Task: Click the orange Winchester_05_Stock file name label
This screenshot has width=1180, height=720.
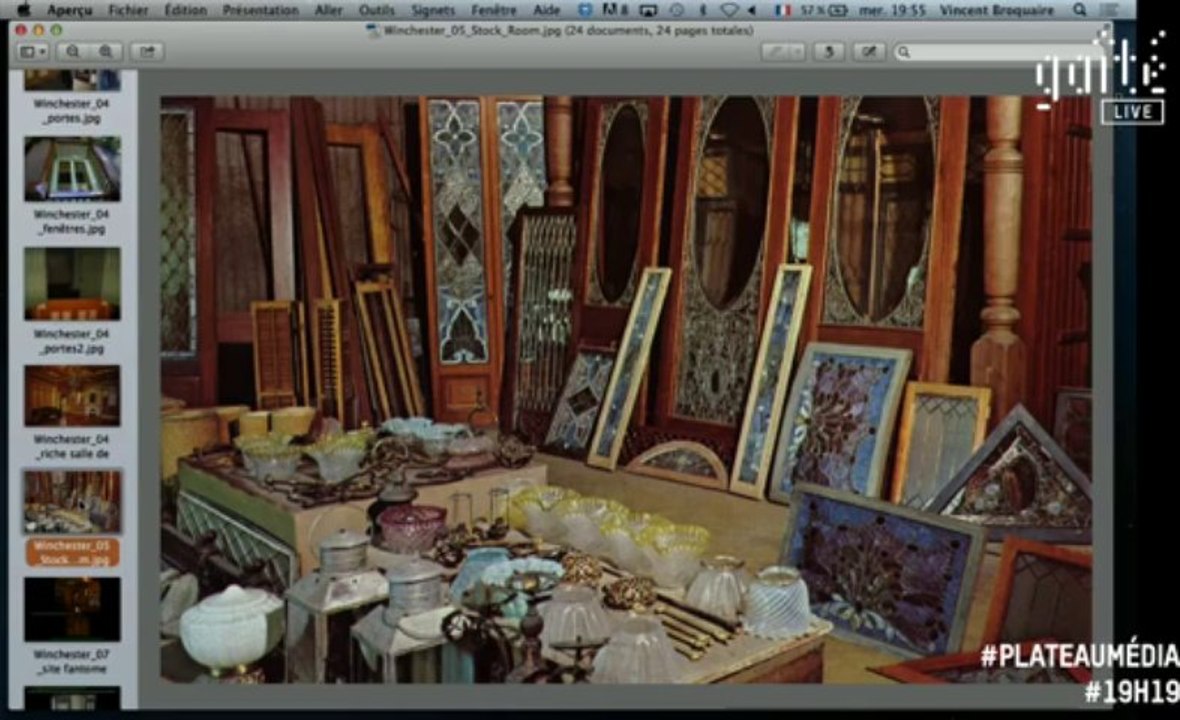Action: [x=72, y=552]
